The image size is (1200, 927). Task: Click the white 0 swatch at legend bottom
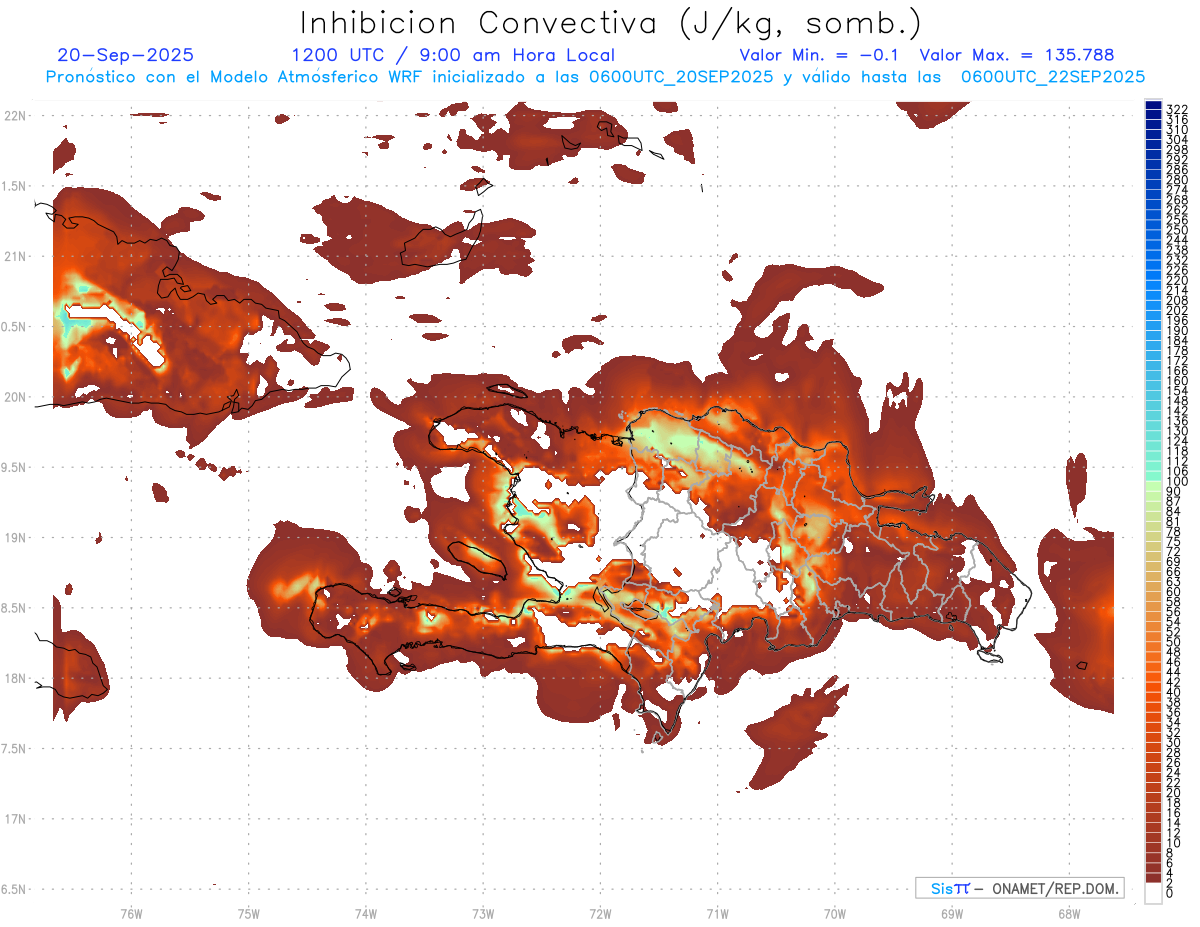[x=1153, y=892]
